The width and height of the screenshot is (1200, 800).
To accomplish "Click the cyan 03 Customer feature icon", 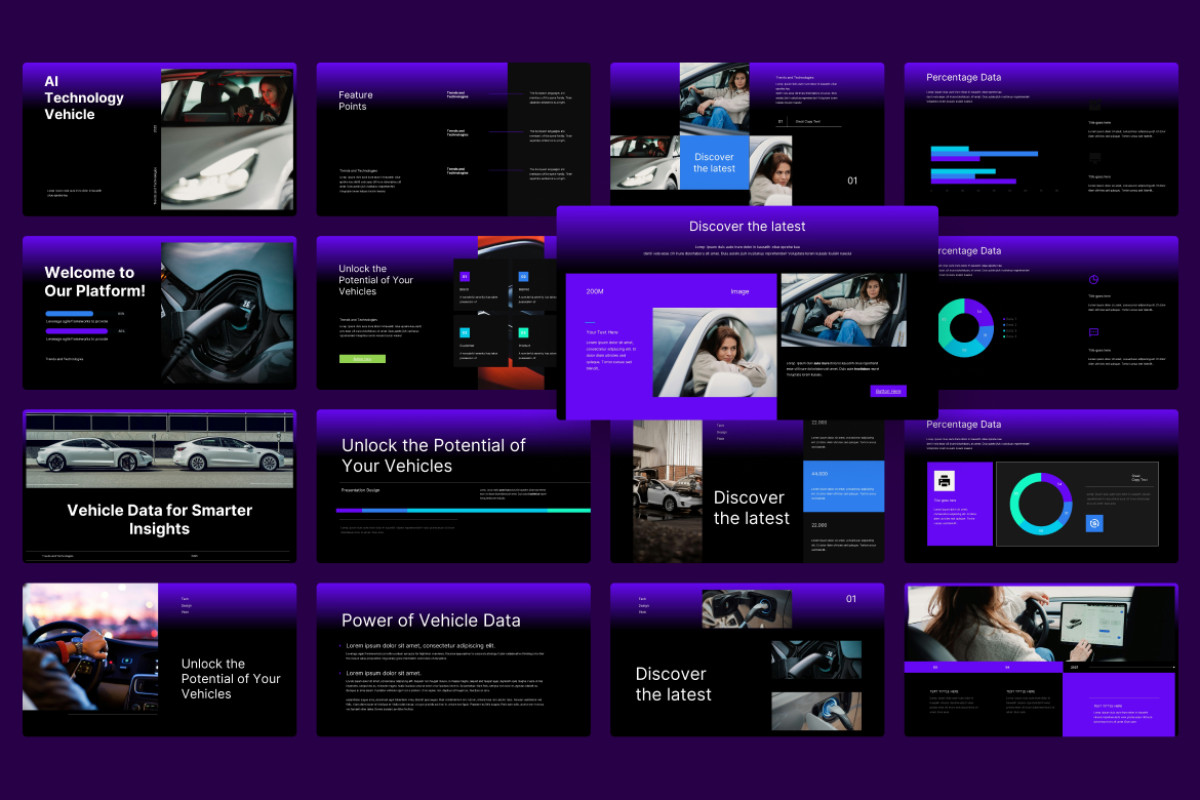I will click(x=464, y=334).
